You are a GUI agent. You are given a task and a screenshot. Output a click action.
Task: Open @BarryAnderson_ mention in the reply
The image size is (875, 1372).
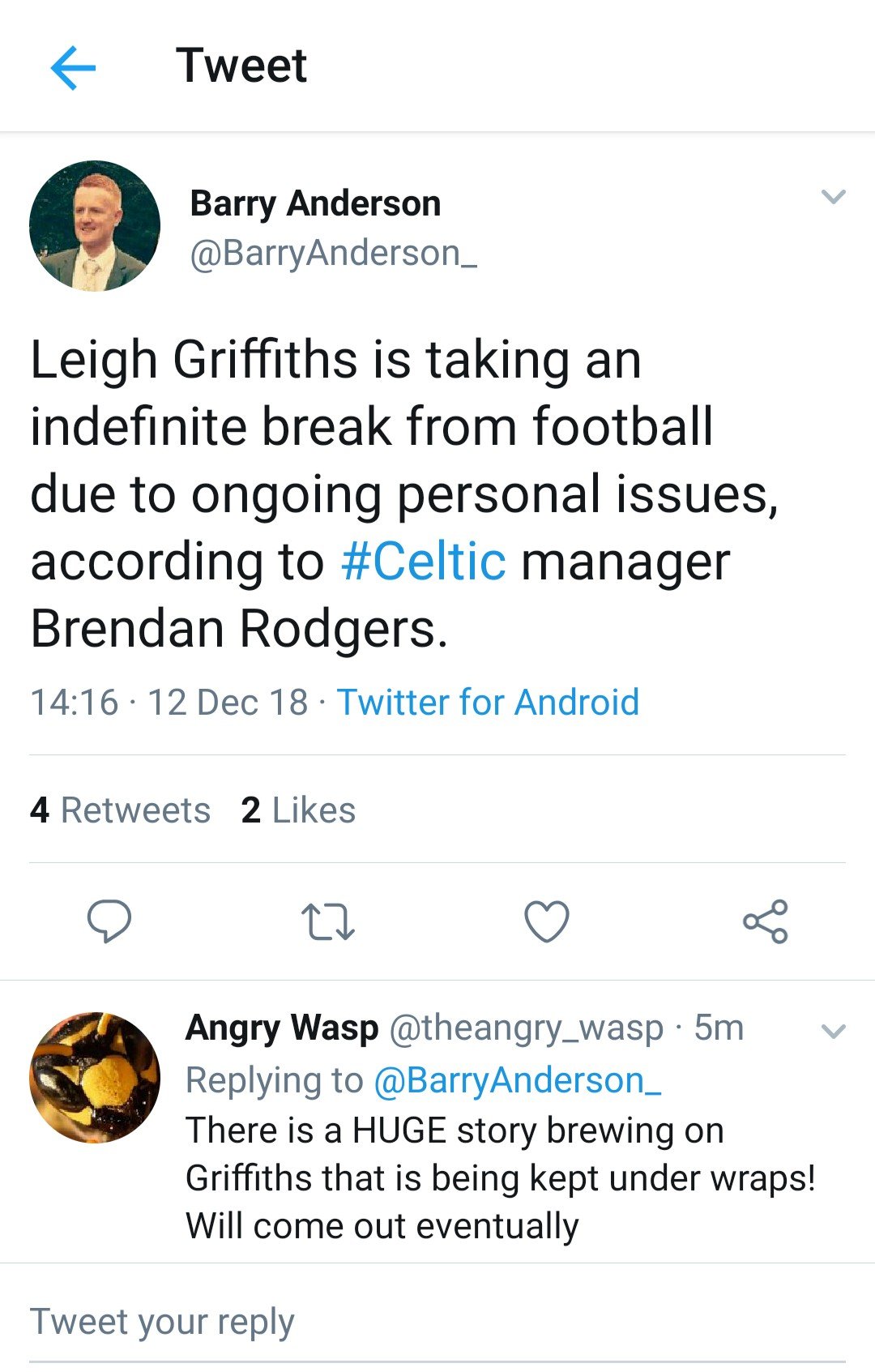[518, 1080]
